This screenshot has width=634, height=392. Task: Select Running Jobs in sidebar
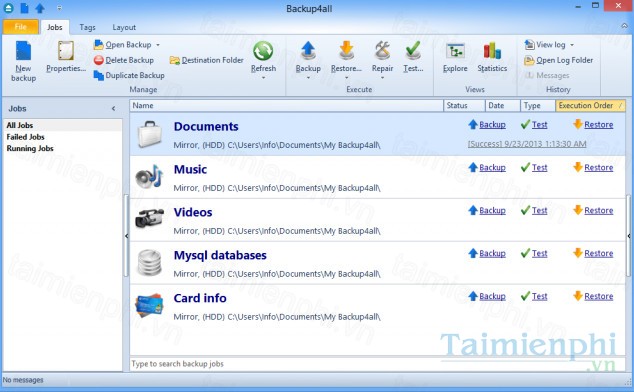tap(30, 148)
